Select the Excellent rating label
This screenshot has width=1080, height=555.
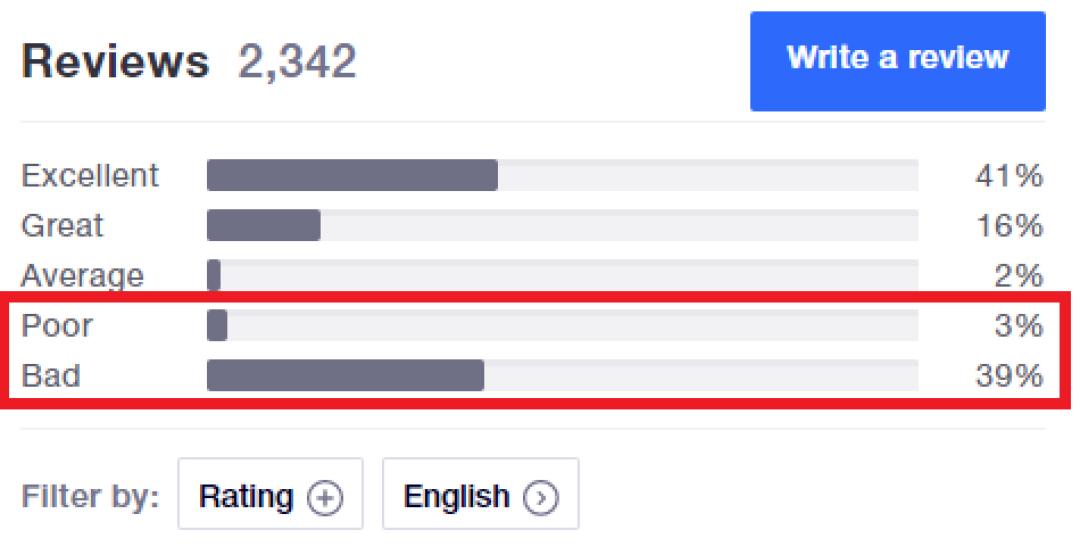[x=90, y=175]
